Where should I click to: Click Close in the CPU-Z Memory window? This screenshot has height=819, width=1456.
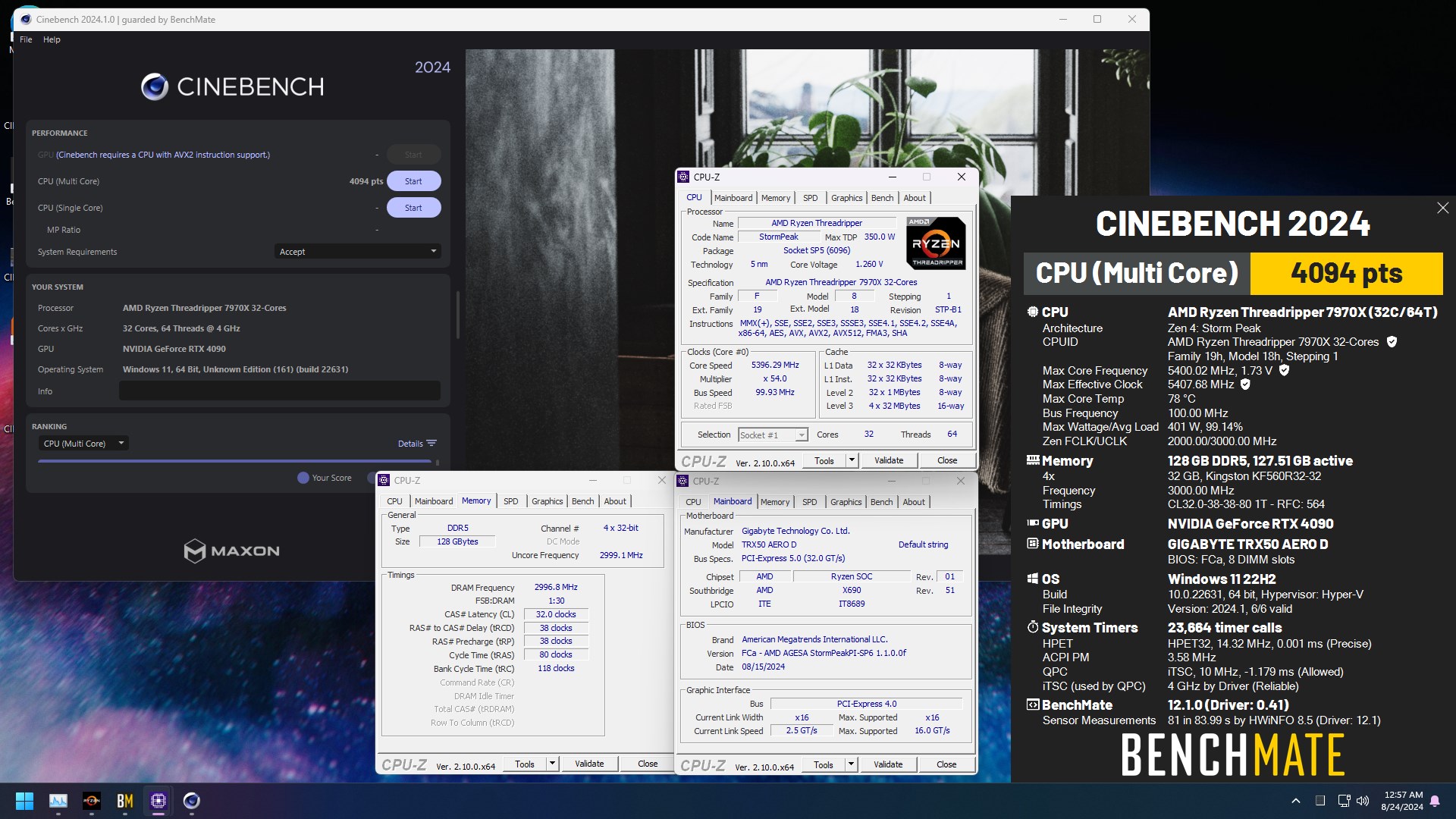coord(648,764)
